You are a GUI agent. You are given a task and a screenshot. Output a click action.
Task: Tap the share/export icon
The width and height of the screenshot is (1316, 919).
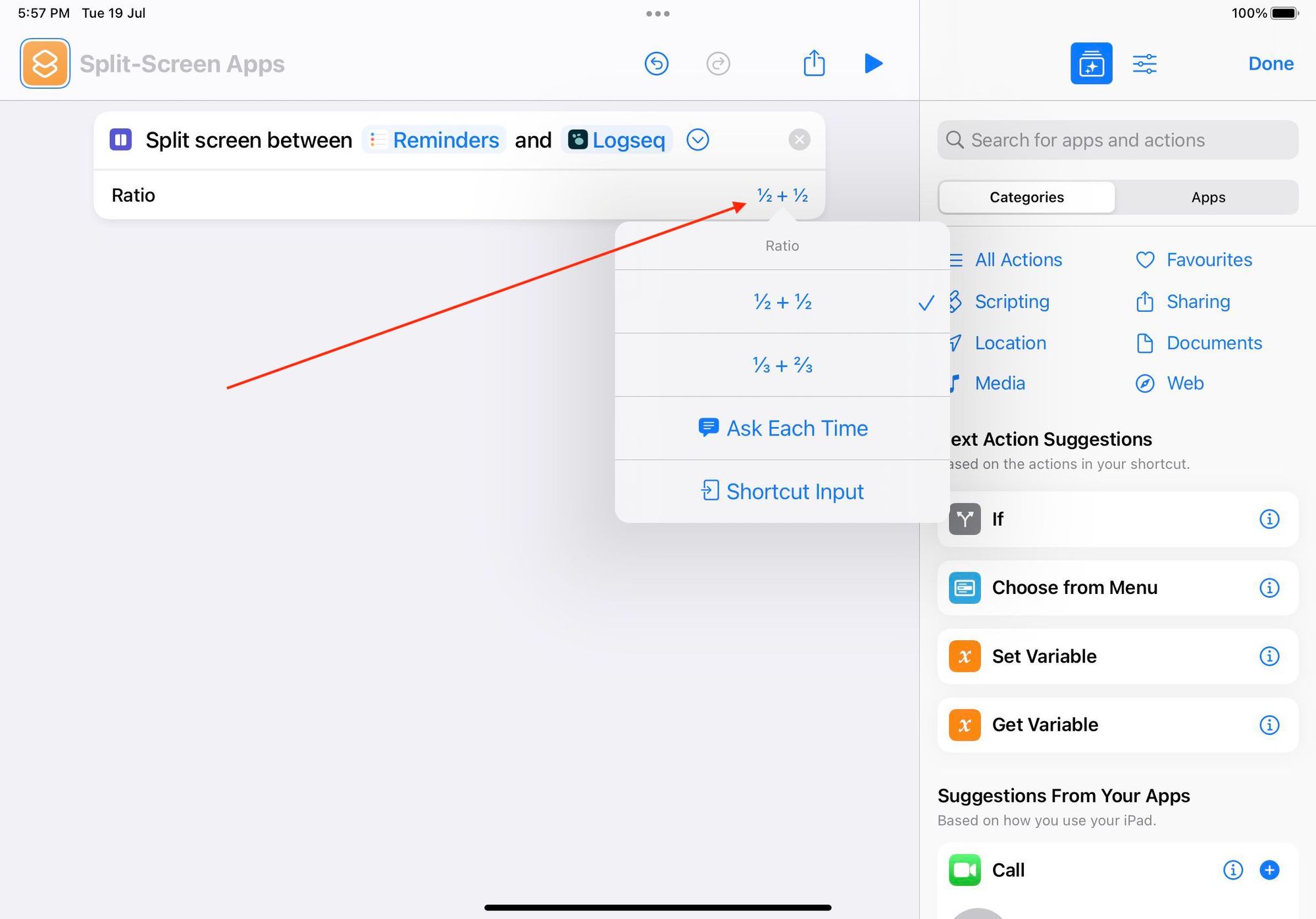pos(814,63)
